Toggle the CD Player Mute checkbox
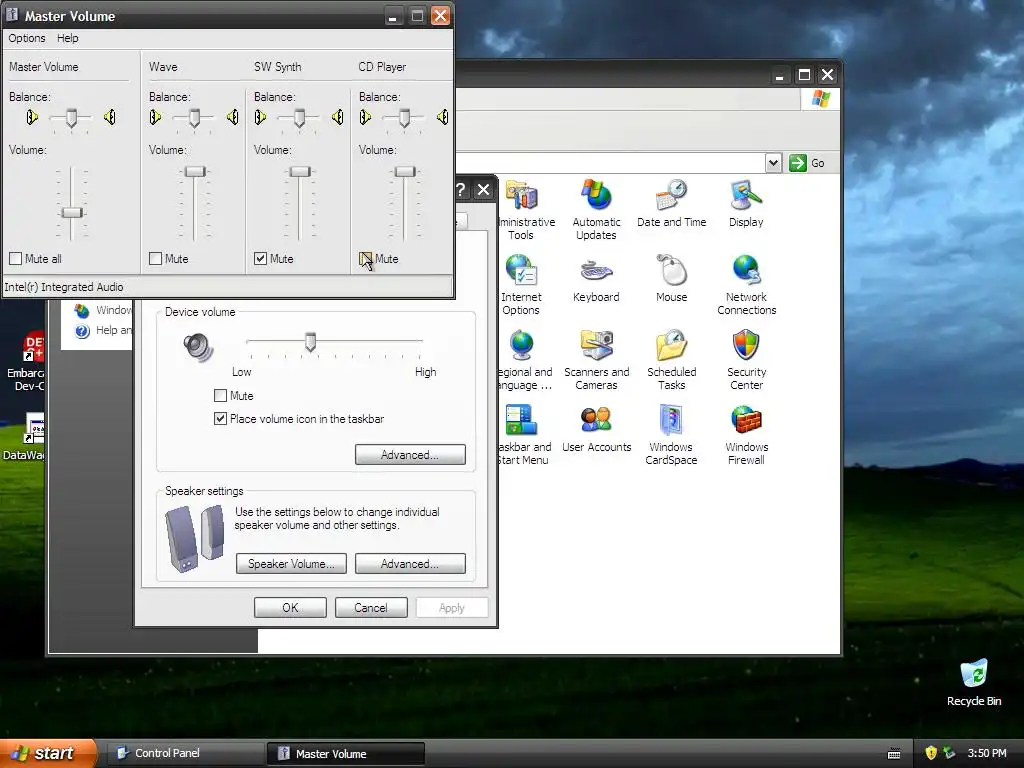Viewport: 1024px width, 768px height. [x=366, y=259]
